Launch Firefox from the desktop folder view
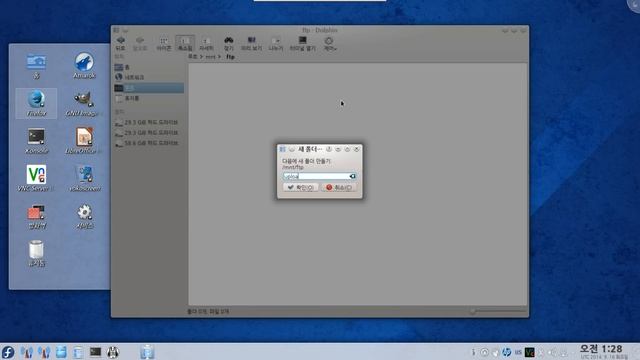This screenshot has width=640, height=360. (36, 103)
